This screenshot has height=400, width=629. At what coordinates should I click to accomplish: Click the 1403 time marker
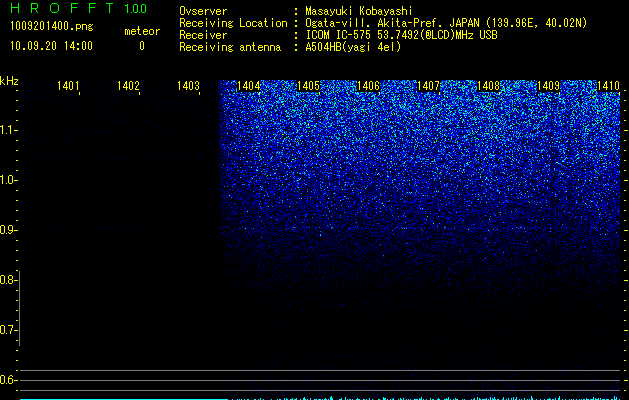[x=188, y=86]
